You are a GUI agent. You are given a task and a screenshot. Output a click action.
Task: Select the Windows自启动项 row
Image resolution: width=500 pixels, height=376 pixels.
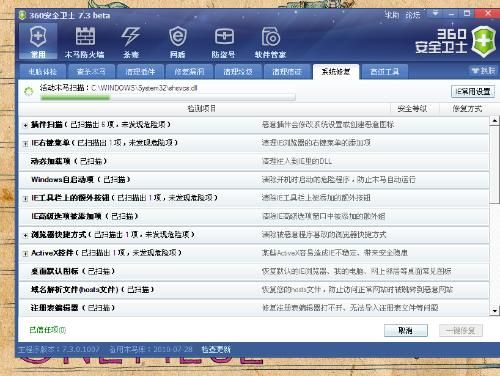254,180
